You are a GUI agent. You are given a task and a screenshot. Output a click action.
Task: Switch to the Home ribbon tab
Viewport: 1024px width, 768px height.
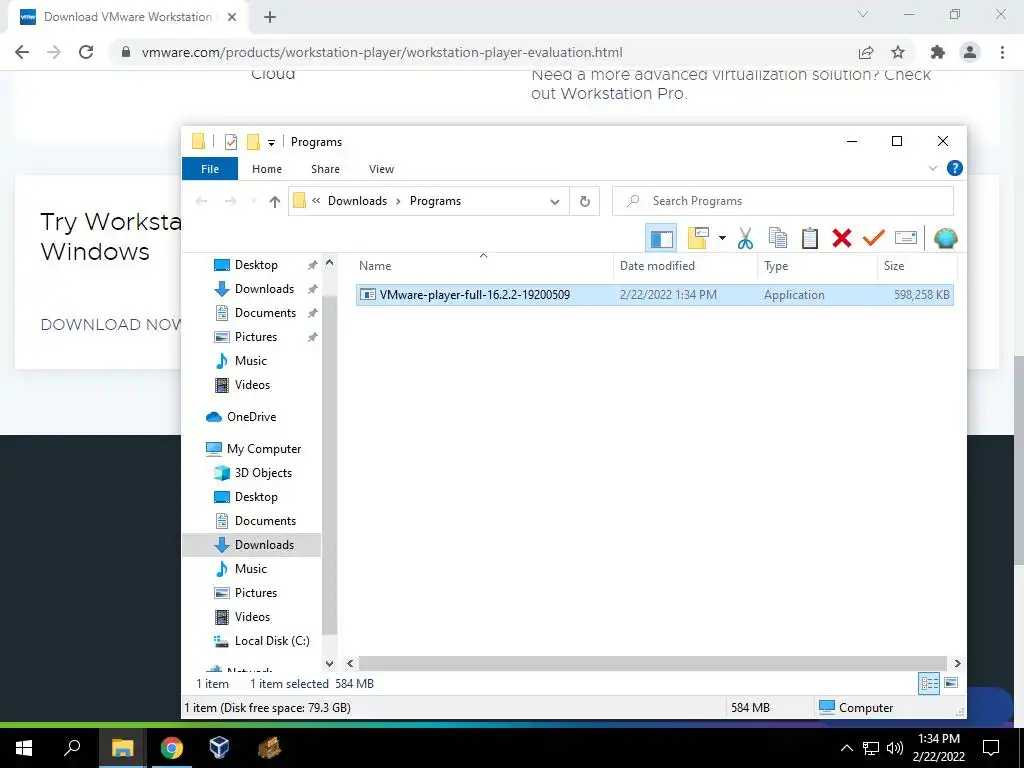point(267,169)
